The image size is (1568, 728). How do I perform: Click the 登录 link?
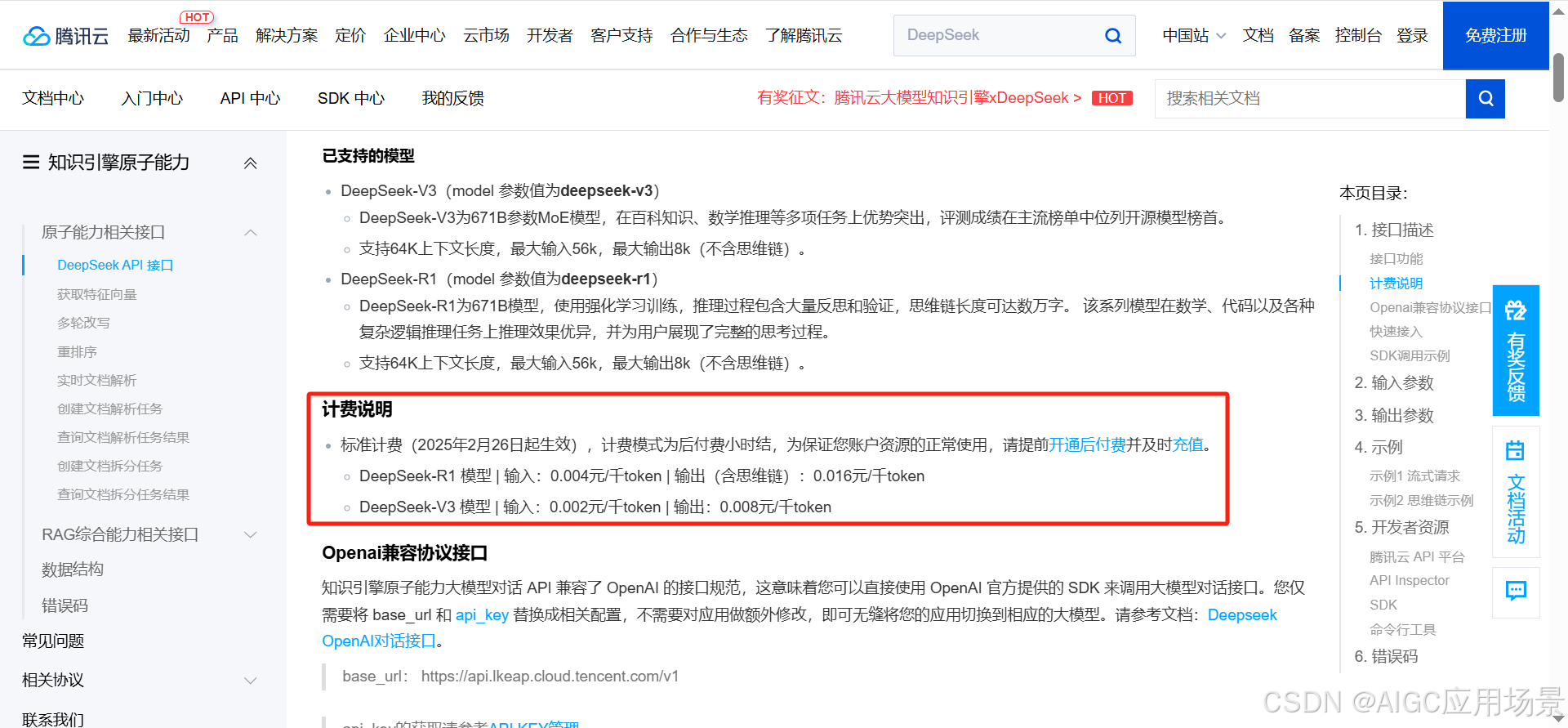pos(1412,36)
